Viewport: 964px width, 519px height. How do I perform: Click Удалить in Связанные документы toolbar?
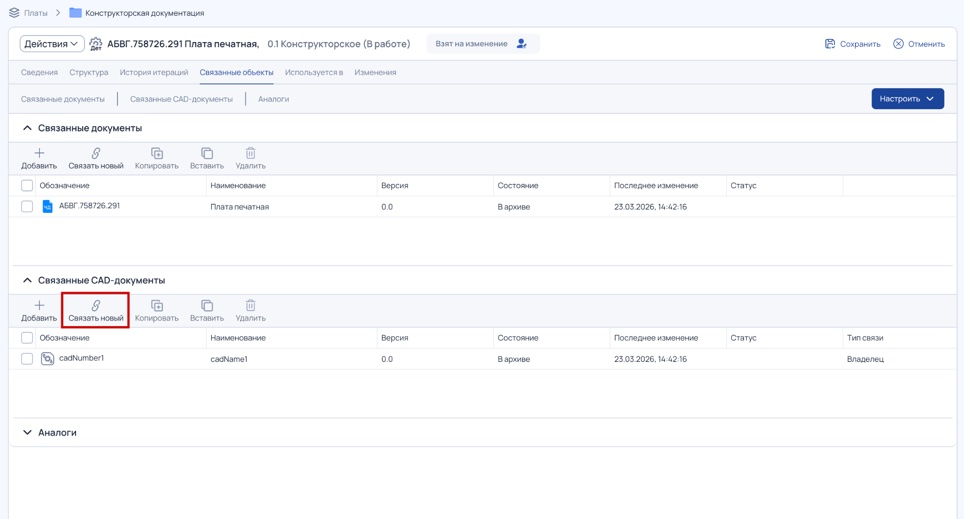tap(250, 159)
